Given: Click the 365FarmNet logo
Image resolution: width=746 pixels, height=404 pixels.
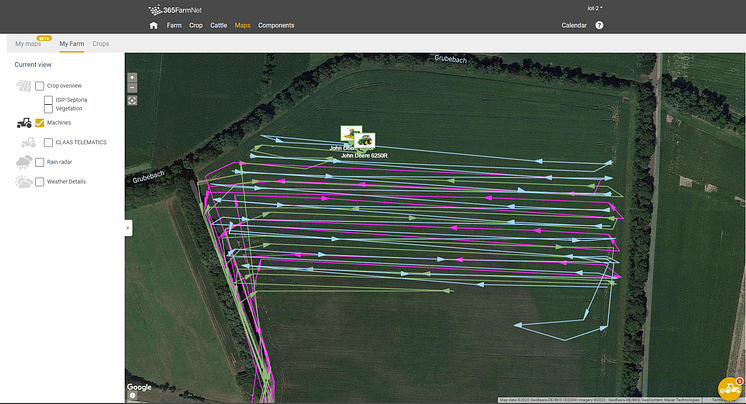Looking at the screenshot, I should tap(178, 8).
